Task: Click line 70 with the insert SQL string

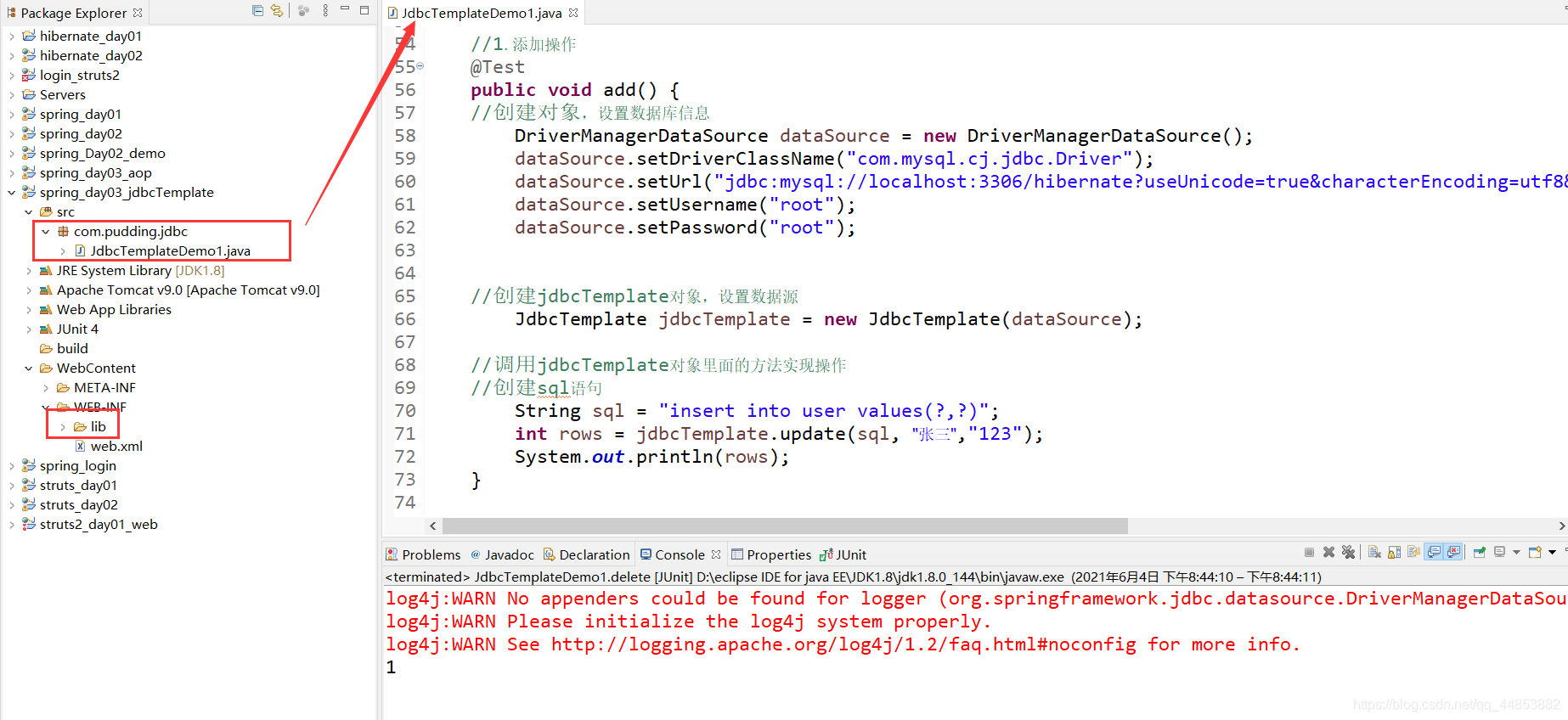Action: [757, 411]
